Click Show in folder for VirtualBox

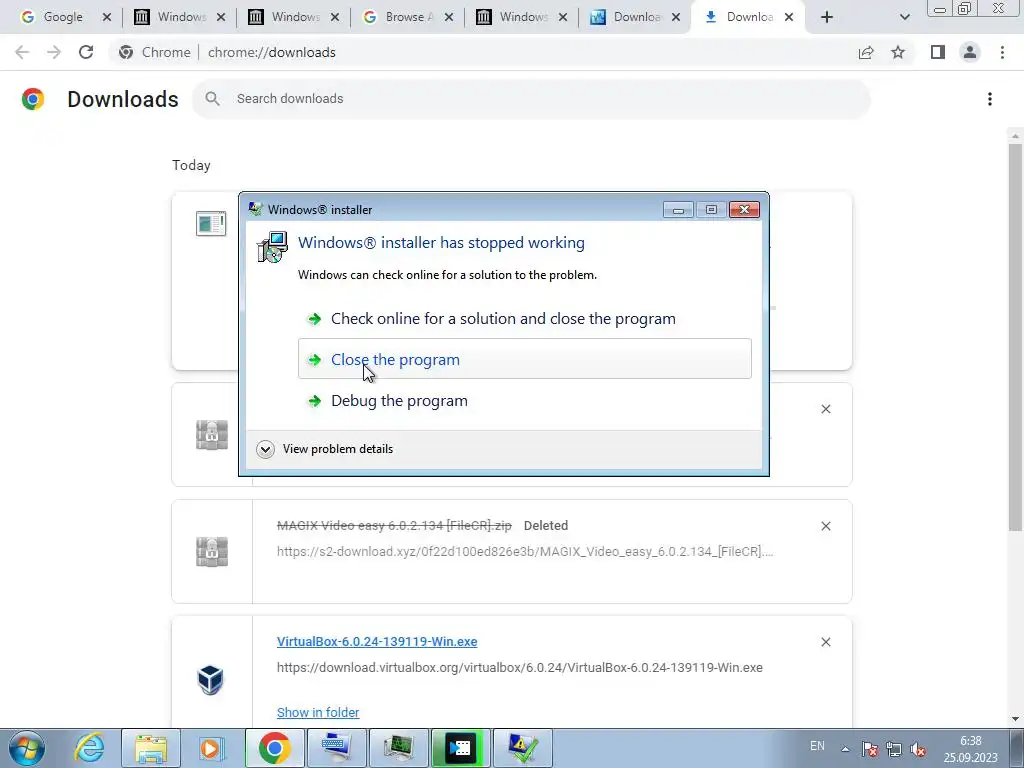318,712
